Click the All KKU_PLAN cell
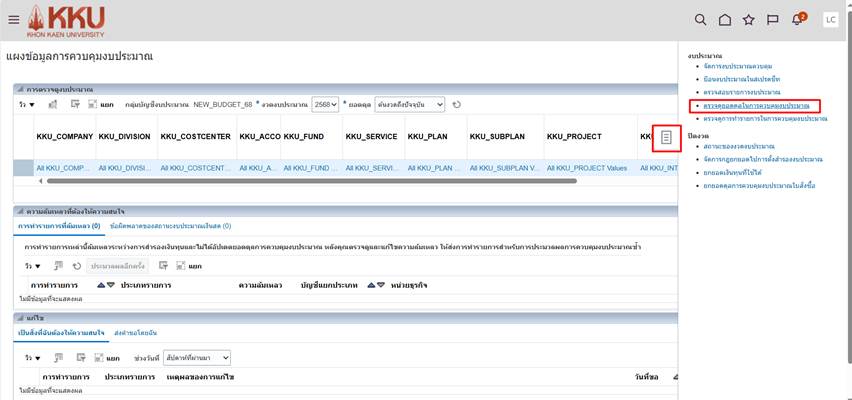This screenshot has width=852, height=400. coord(435,168)
